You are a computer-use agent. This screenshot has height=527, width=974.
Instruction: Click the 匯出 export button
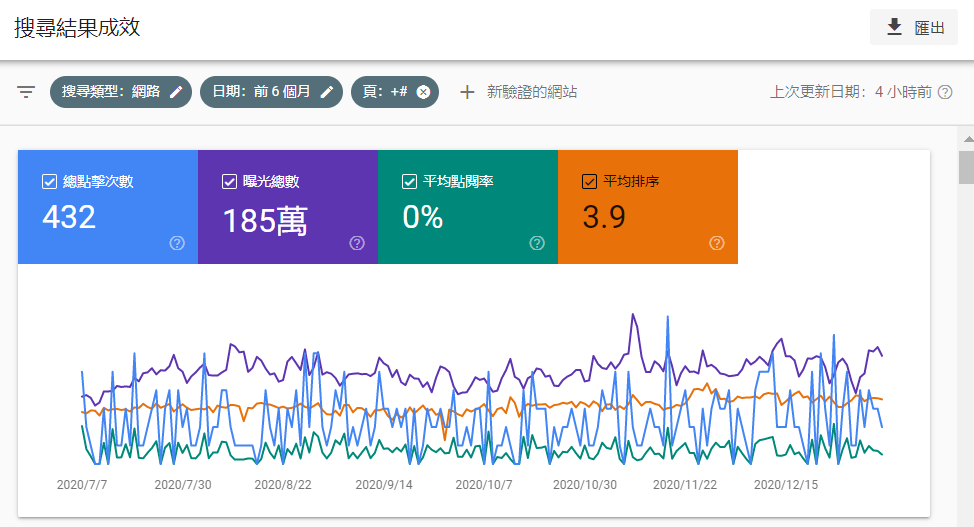tap(914, 28)
